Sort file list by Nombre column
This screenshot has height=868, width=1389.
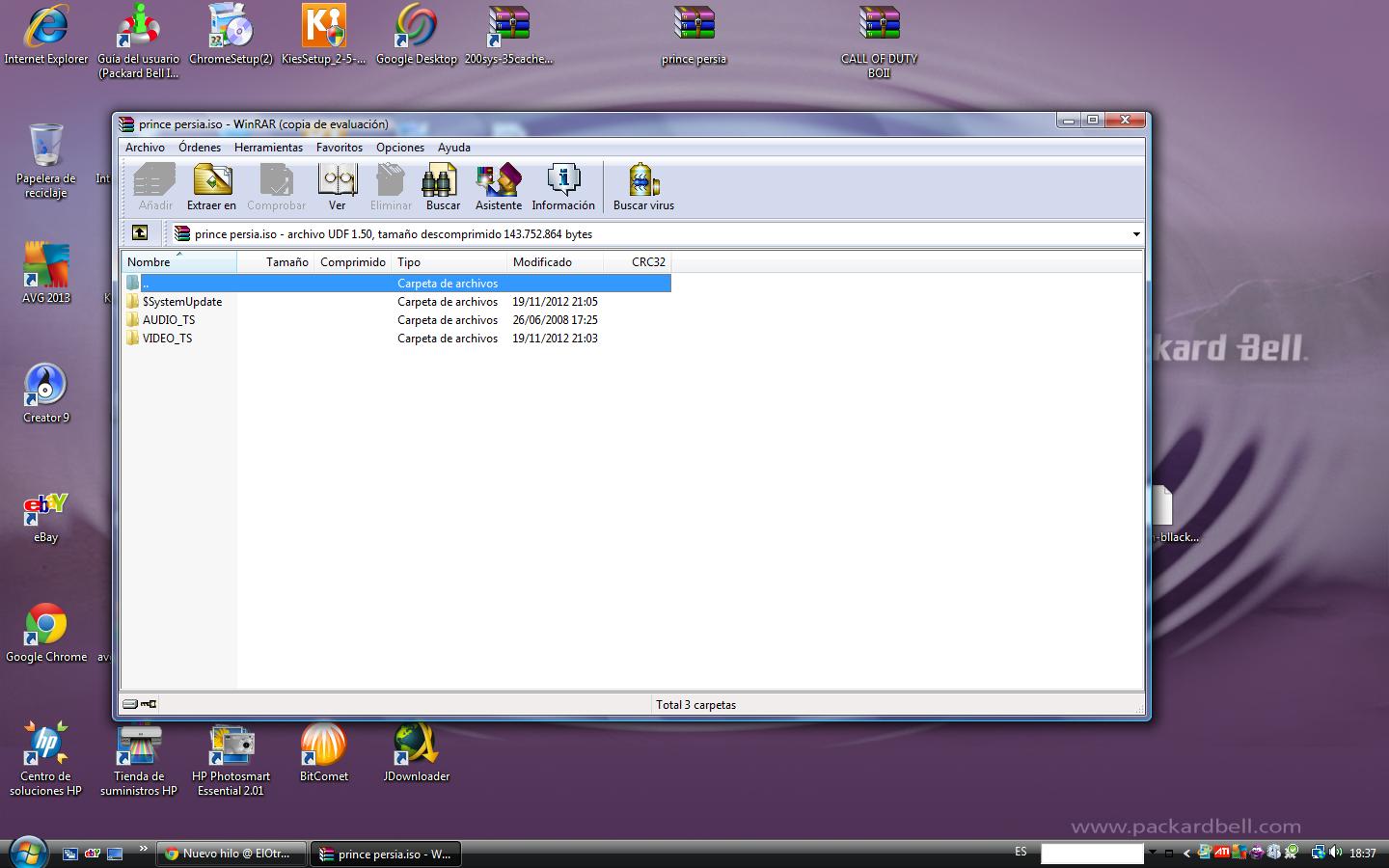[x=178, y=262]
